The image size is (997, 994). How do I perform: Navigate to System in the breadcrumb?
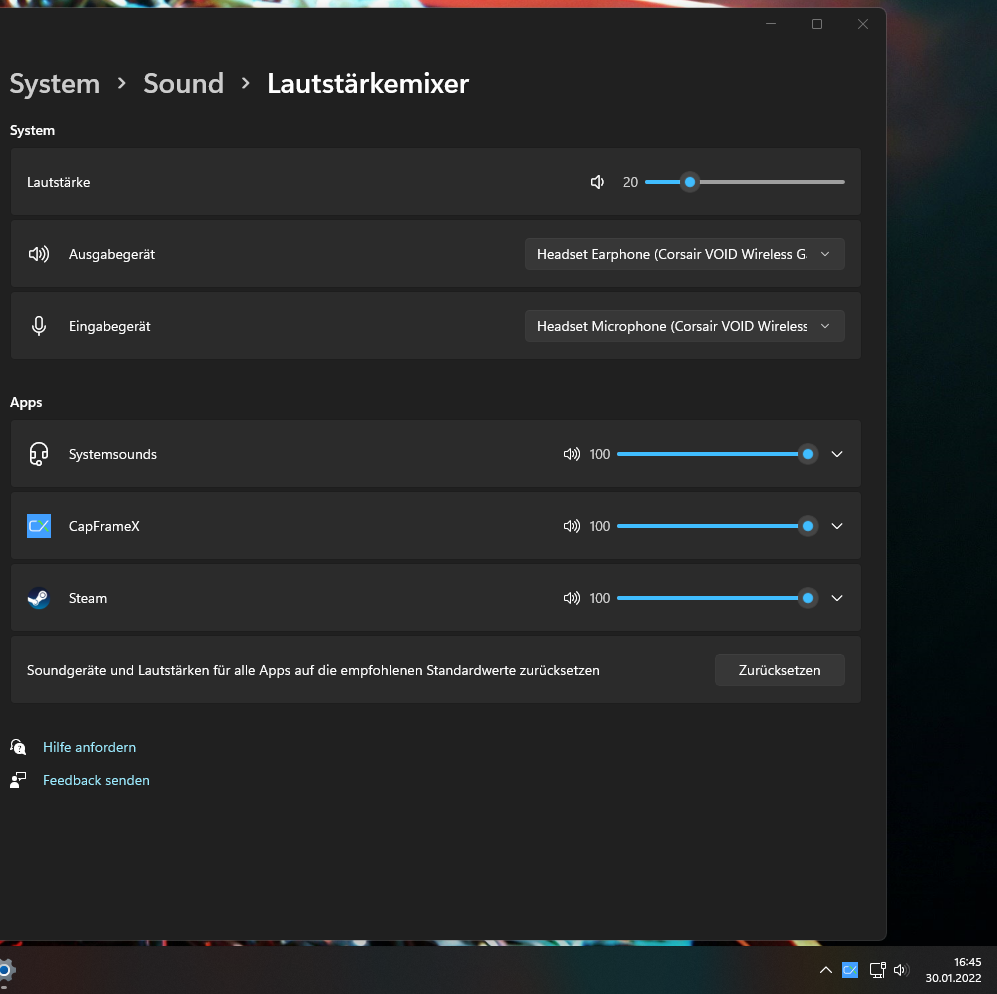(x=54, y=84)
